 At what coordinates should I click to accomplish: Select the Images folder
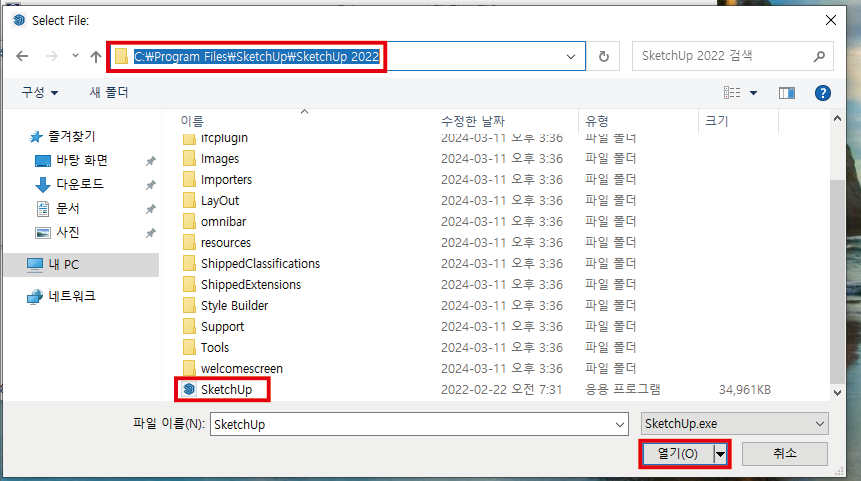point(220,159)
